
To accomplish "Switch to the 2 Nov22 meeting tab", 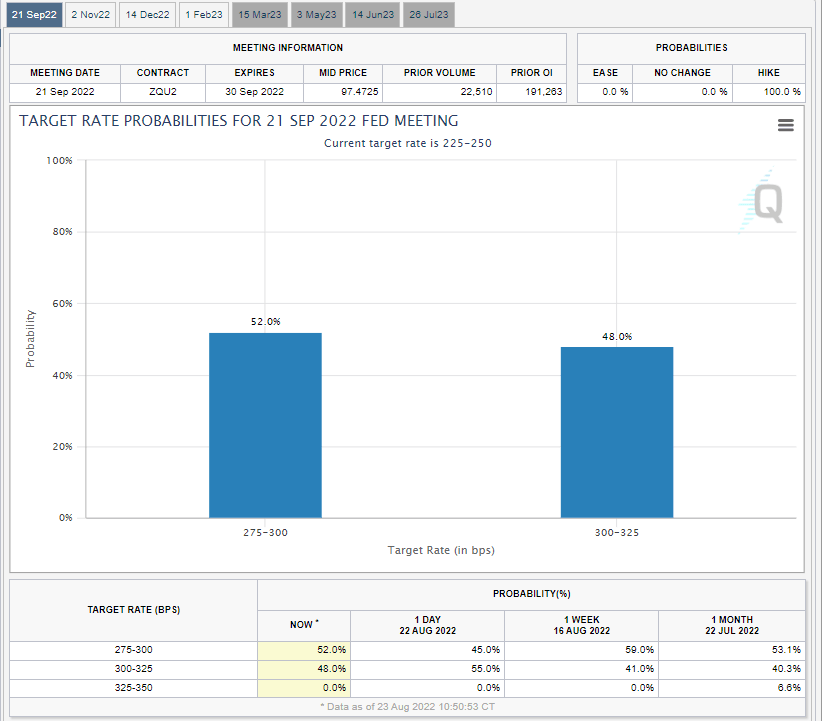I will coord(90,15).
